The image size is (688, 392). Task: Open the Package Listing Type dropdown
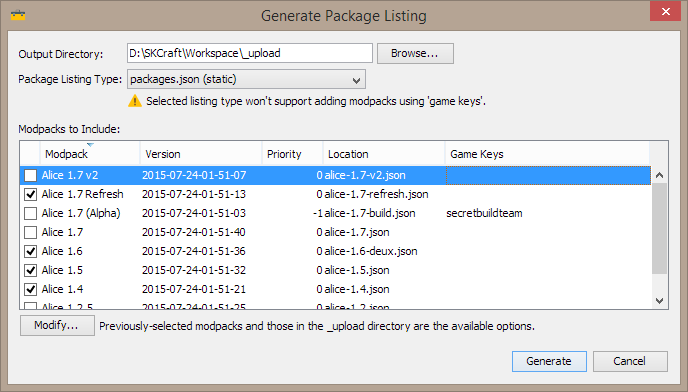point(246,79)
